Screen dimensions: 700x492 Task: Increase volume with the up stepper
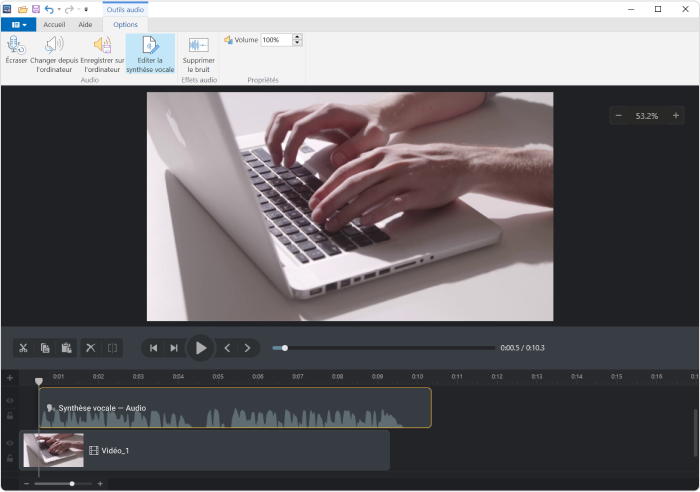297,37
